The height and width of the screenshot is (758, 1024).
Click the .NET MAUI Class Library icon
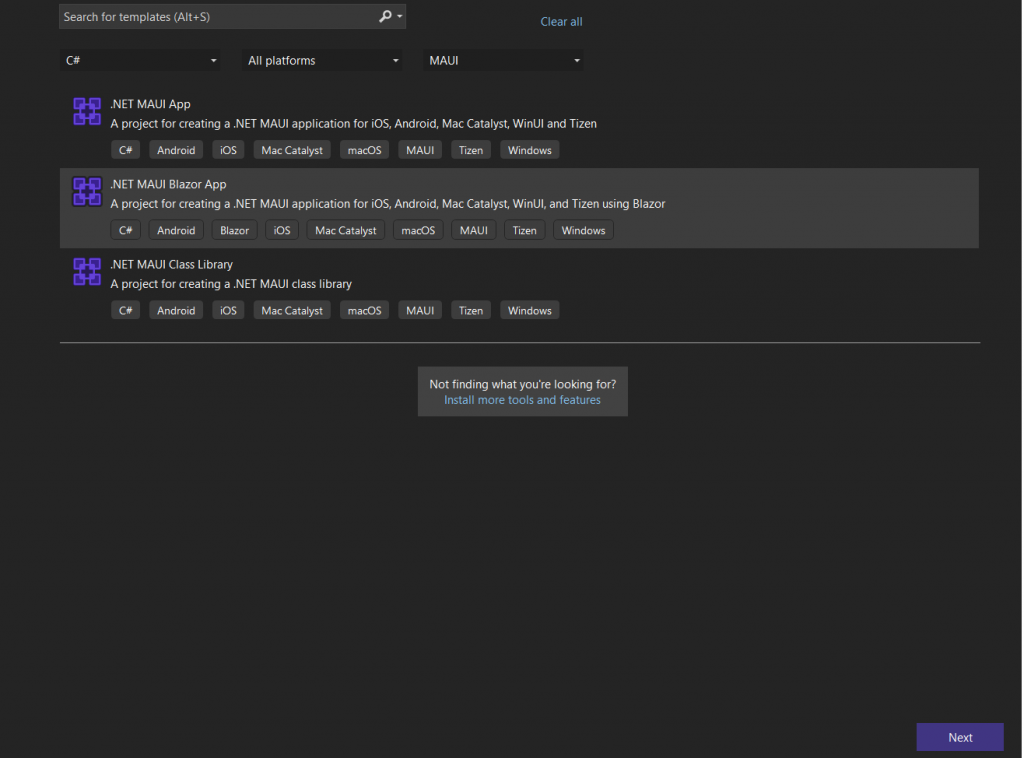click(x=87, y=272)
